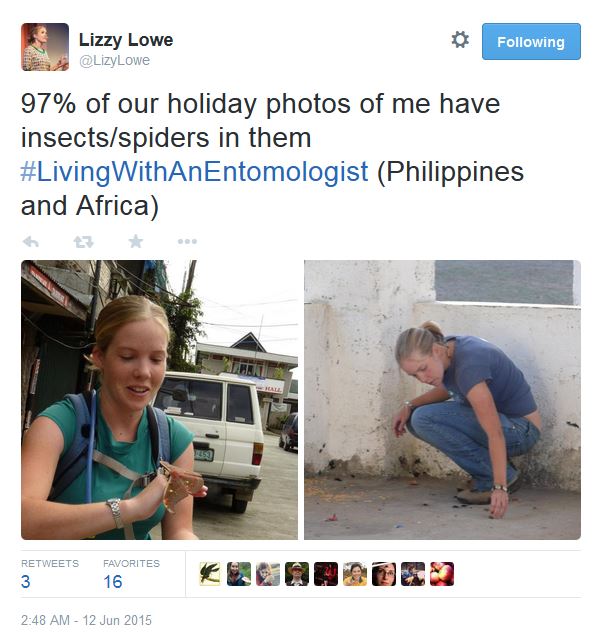The image size is (606, 636).
Task: Open the gear settings dropdown
Action: click(x=460, y=40)
